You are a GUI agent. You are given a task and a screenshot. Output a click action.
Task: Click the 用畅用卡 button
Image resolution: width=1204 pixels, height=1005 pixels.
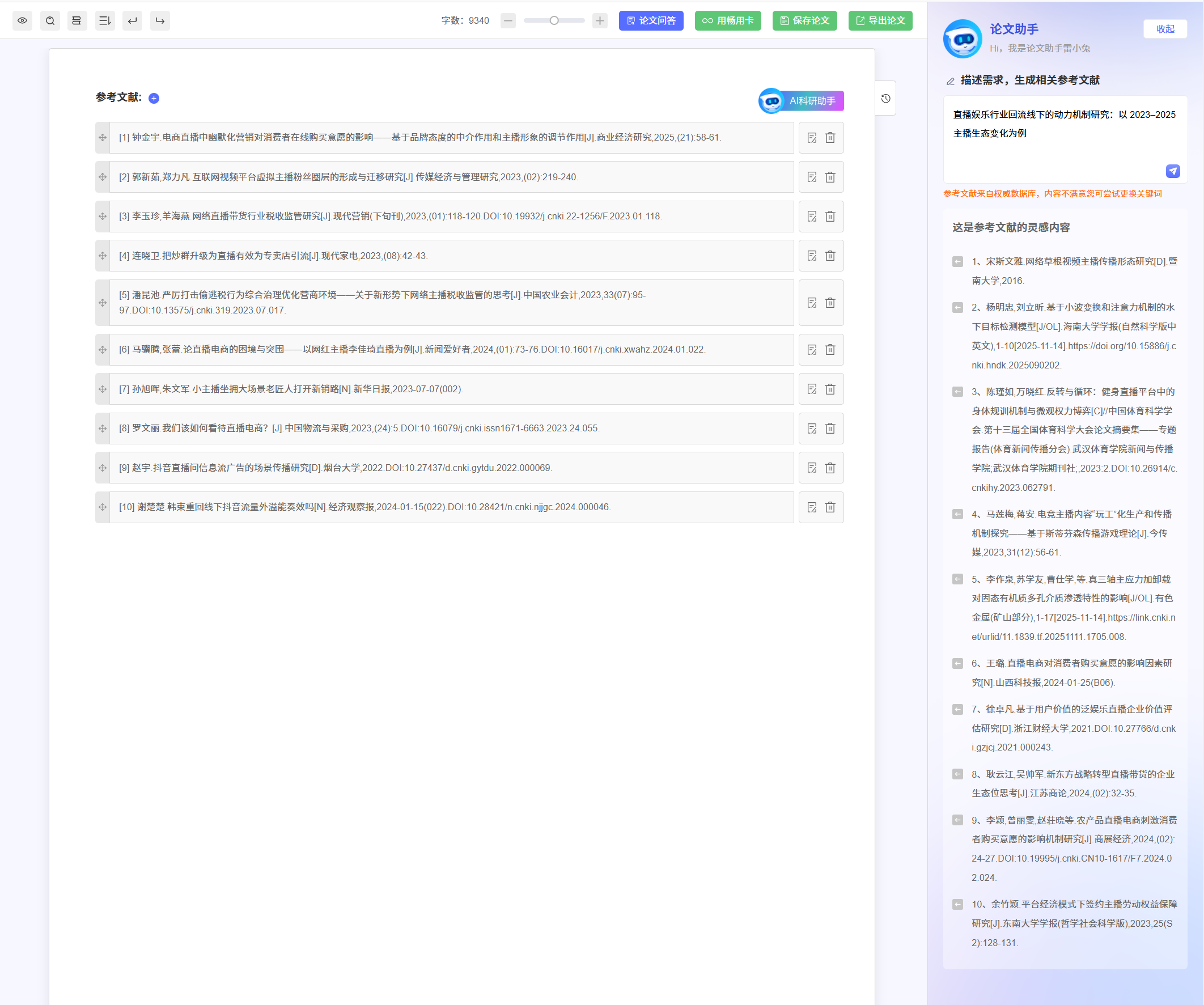(x=728, y=20)
